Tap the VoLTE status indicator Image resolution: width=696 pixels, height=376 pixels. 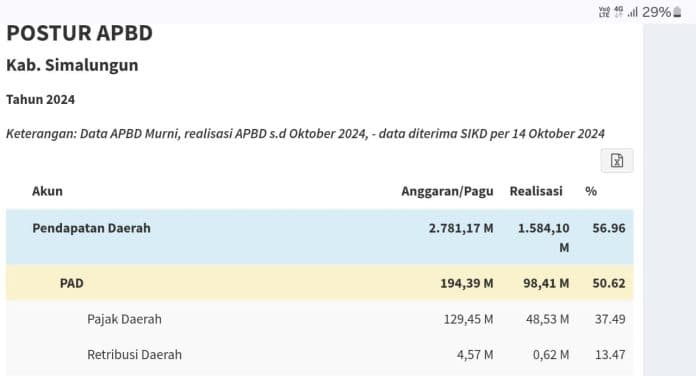pos(604,12)
